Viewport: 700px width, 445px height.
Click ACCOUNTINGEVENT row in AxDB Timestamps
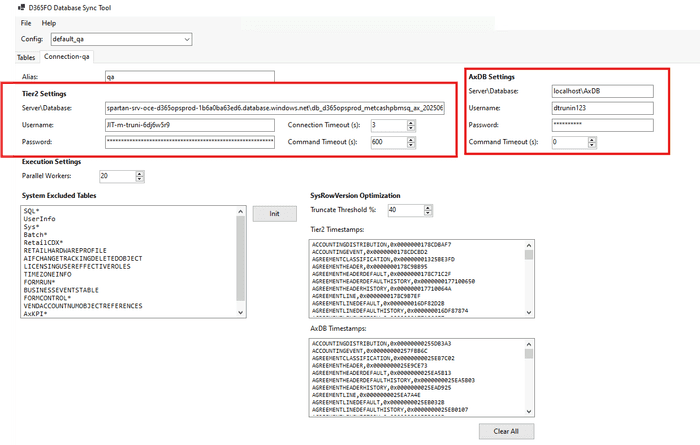370,351
